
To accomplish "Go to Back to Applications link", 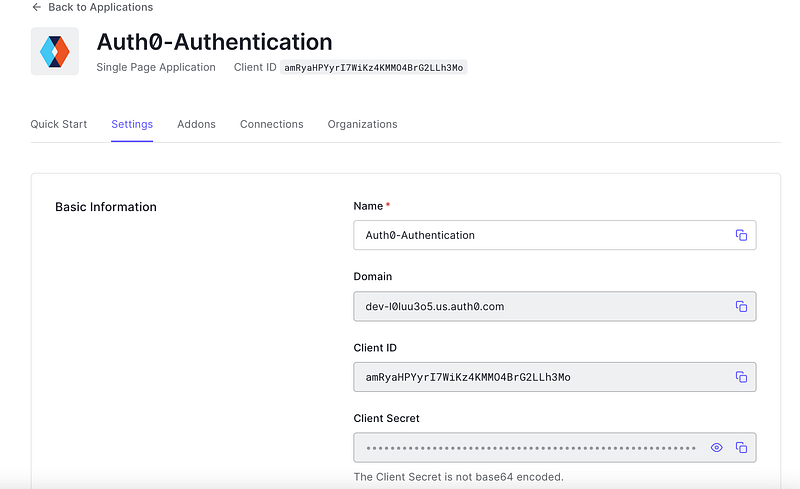I will (x=100, y=7).
